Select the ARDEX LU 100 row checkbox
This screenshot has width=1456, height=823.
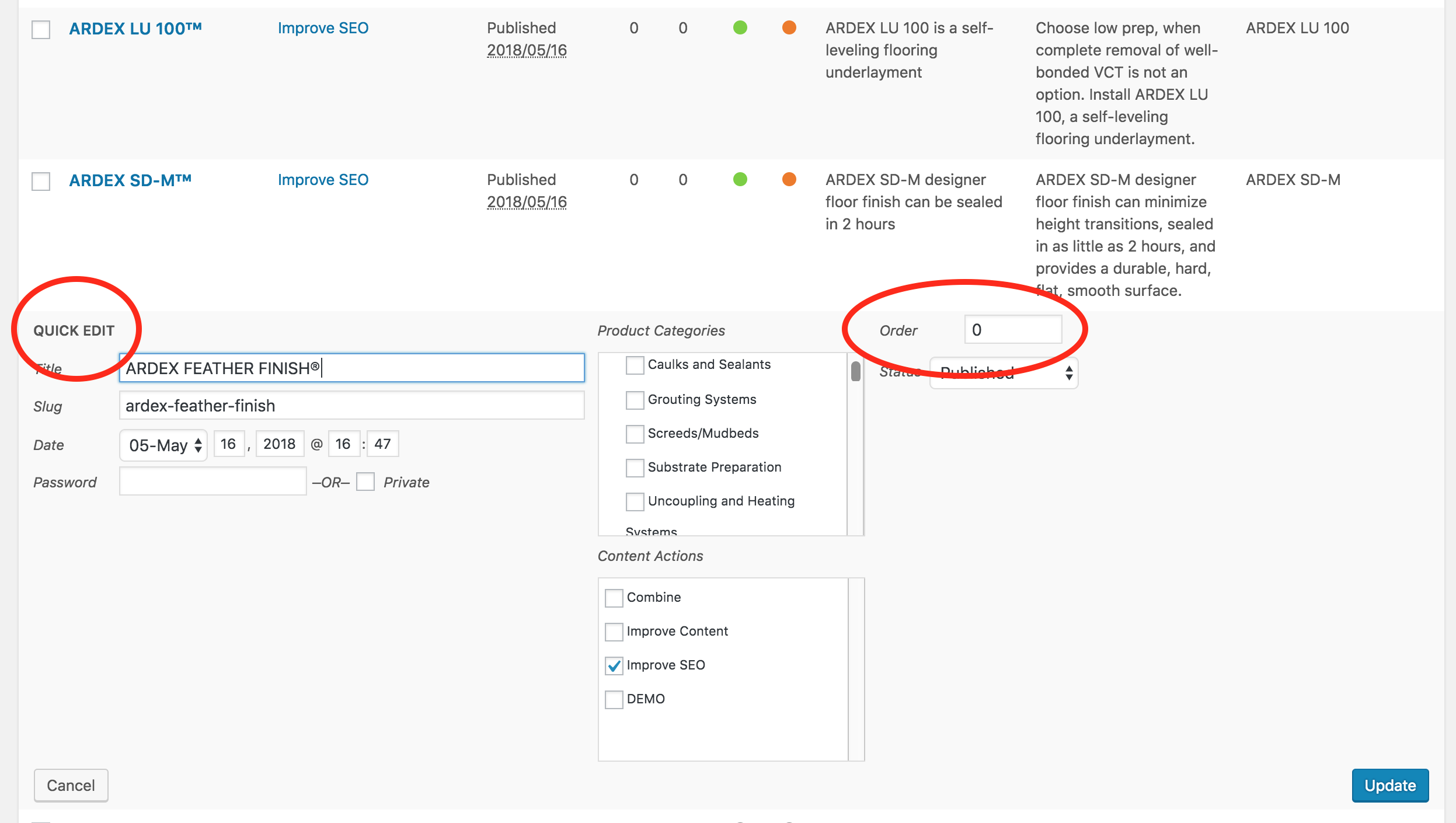[x=41, y=29]
